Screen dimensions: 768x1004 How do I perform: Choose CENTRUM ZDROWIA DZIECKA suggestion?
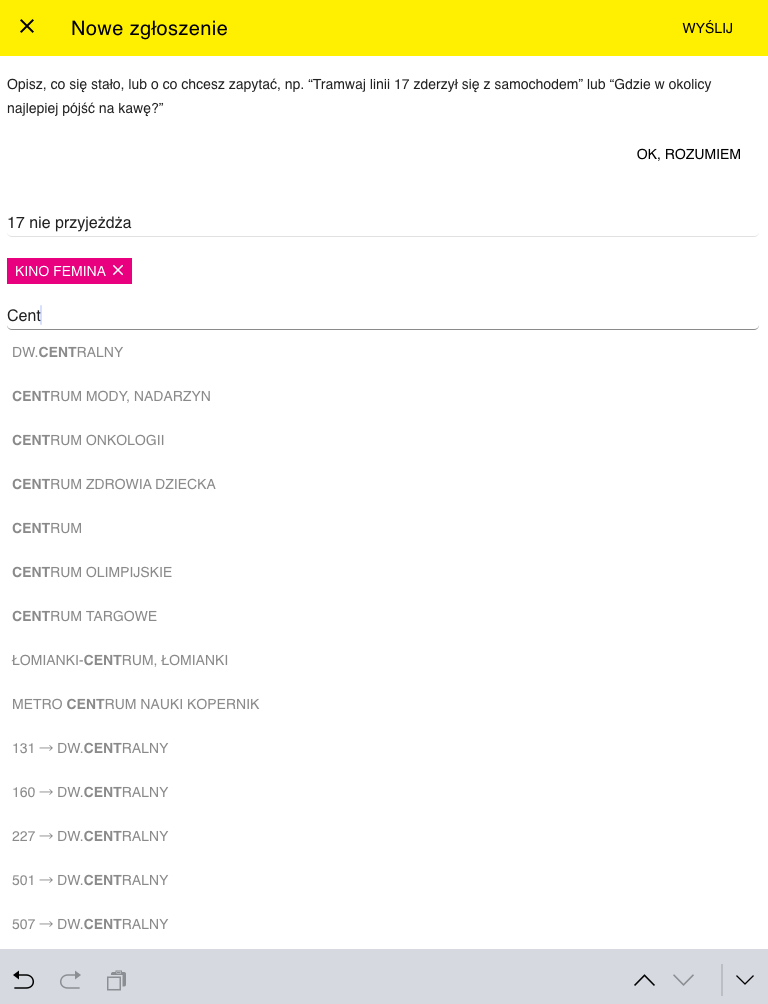[384, 484]
